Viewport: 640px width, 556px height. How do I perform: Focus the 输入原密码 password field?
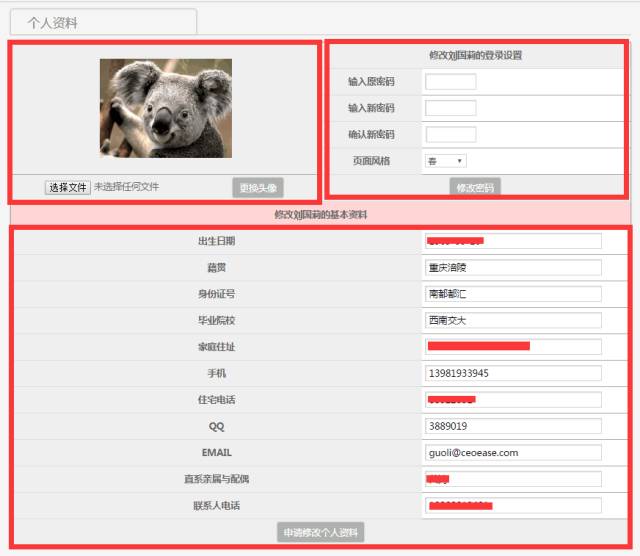click(451, 82)
